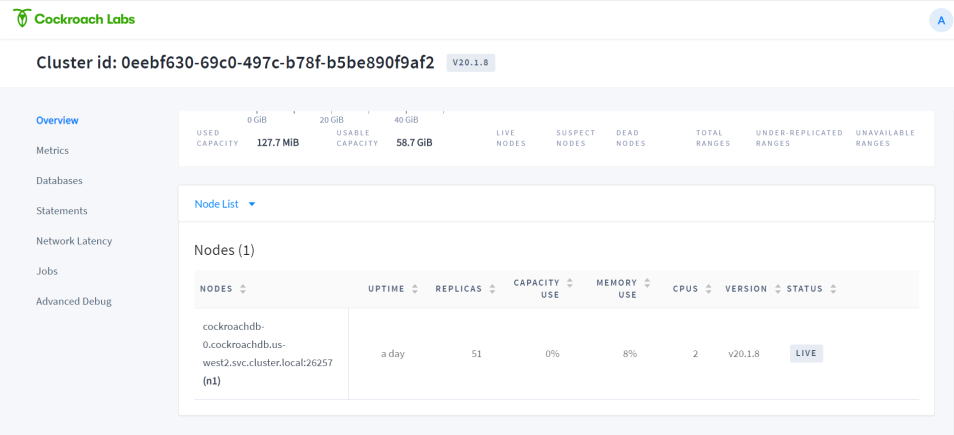Click the 'Nodes (1)' heading

[224, 250]
